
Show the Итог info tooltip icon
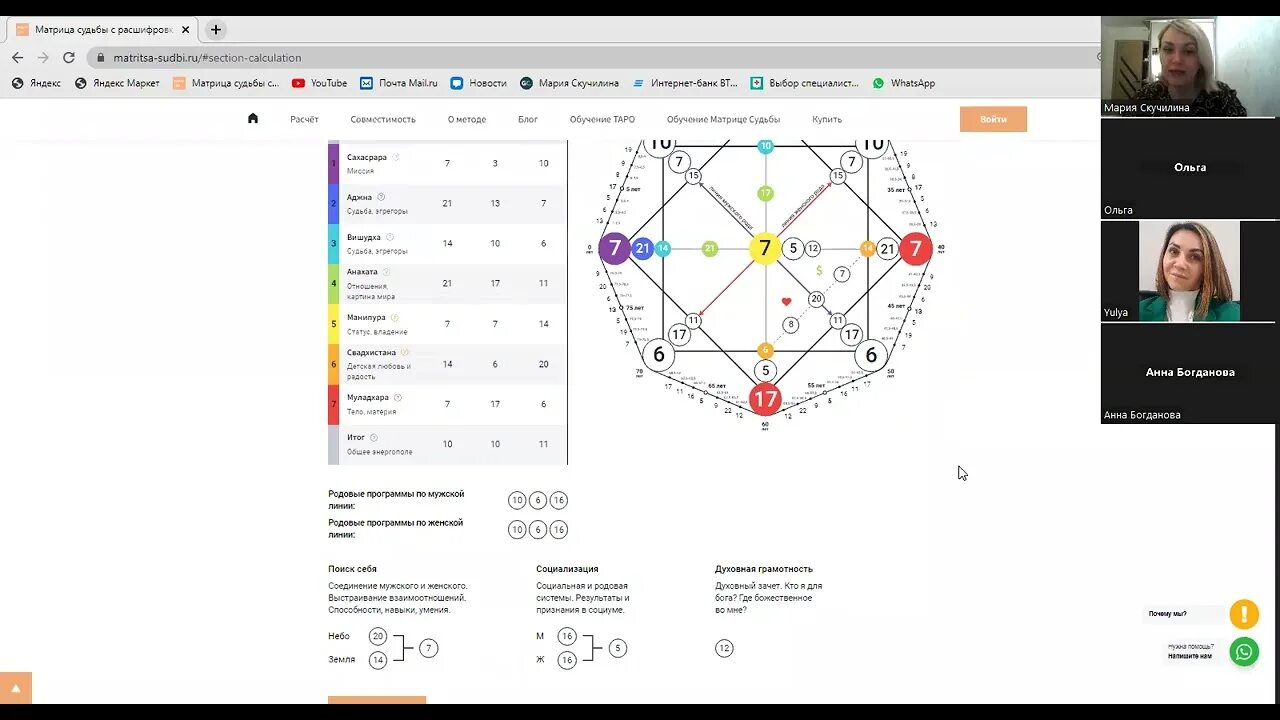pos(374,437)
